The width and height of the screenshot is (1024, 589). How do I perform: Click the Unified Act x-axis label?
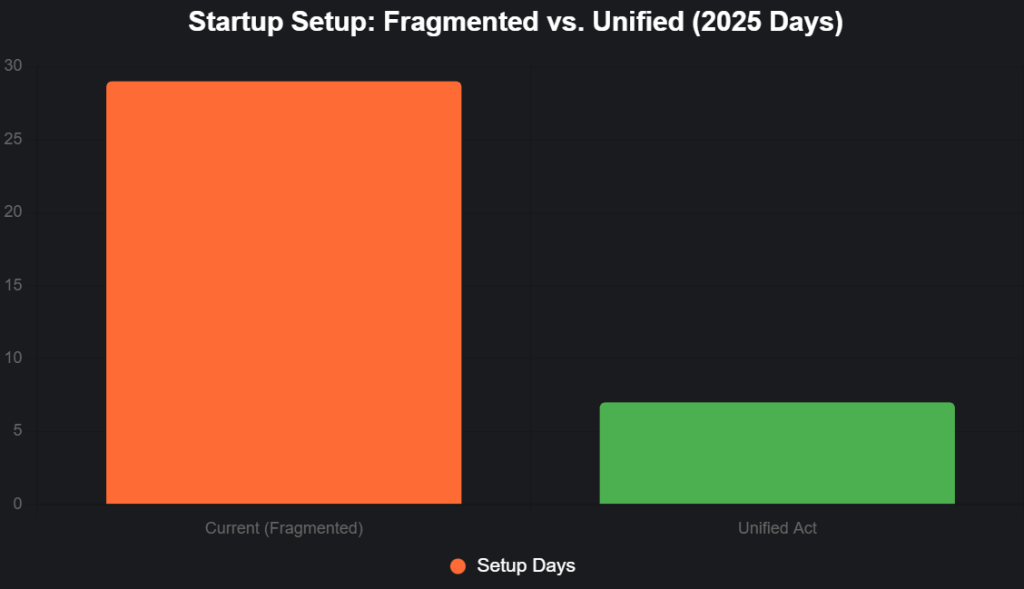(x=777, y=528)
